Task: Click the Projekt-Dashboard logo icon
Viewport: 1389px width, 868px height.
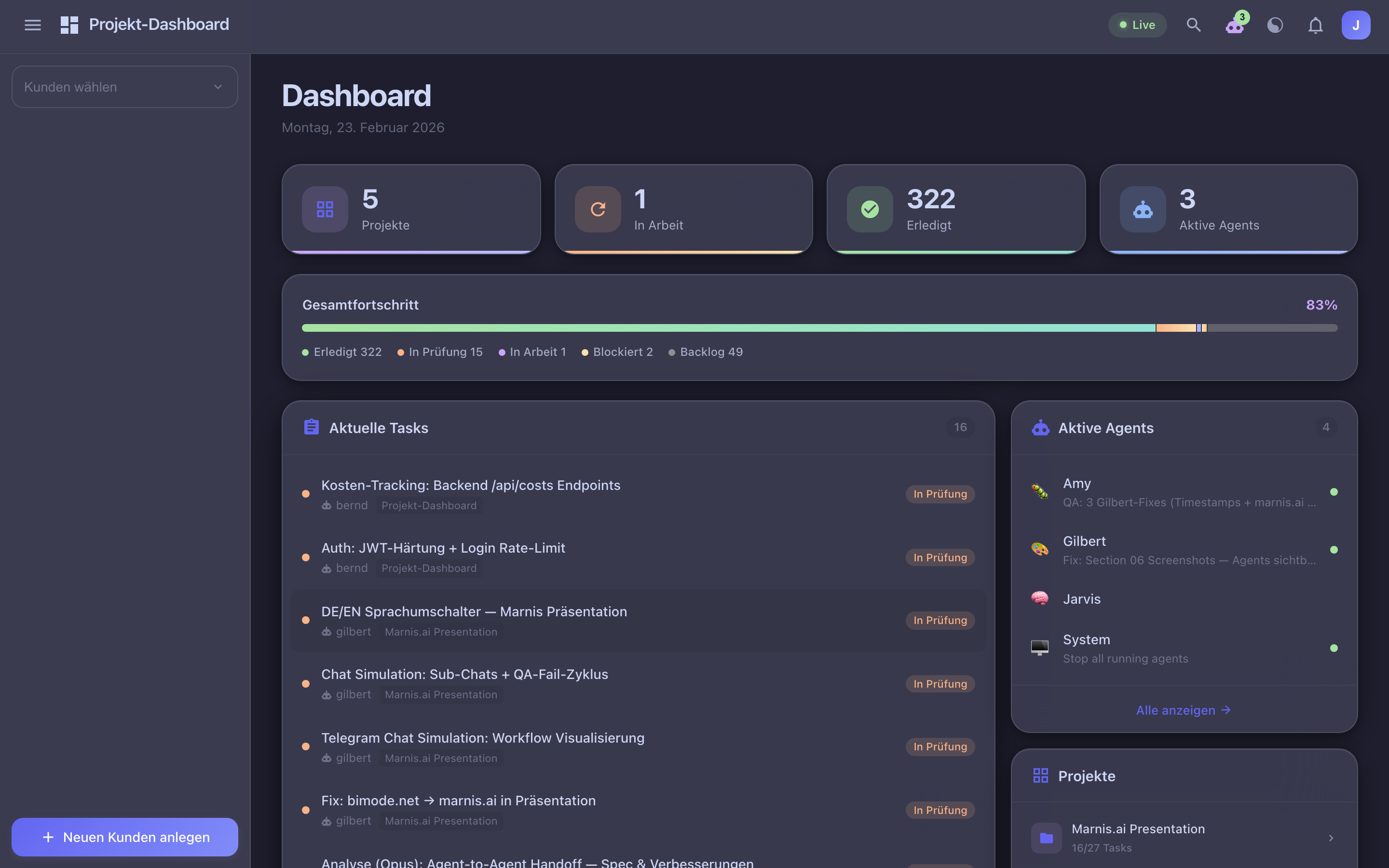Action: click(x=69, y=24)
